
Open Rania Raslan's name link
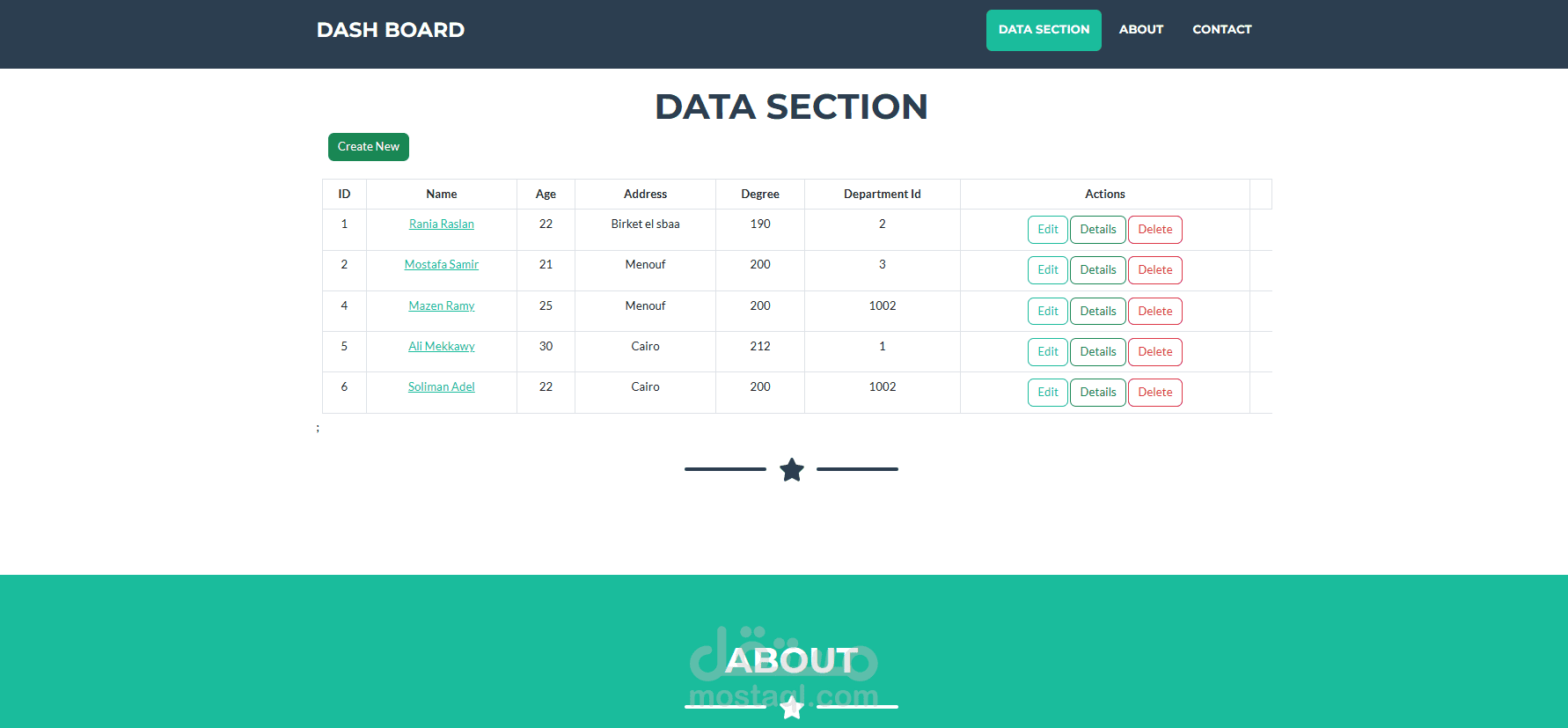point(442,224)
